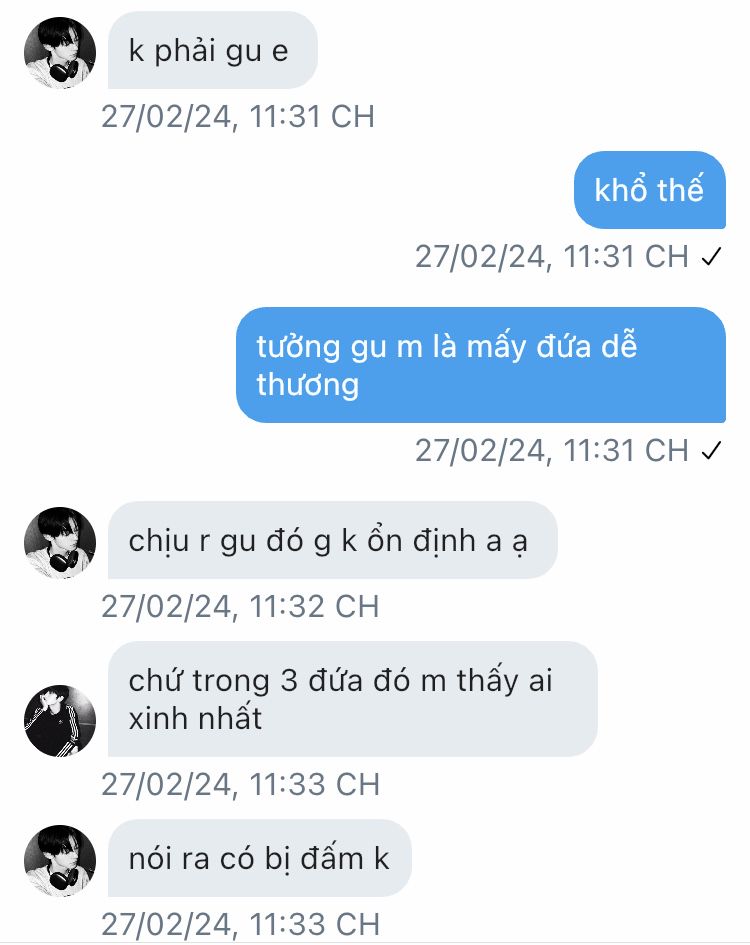Click the timestamp below "k phải gu e"

coord(238,116)
